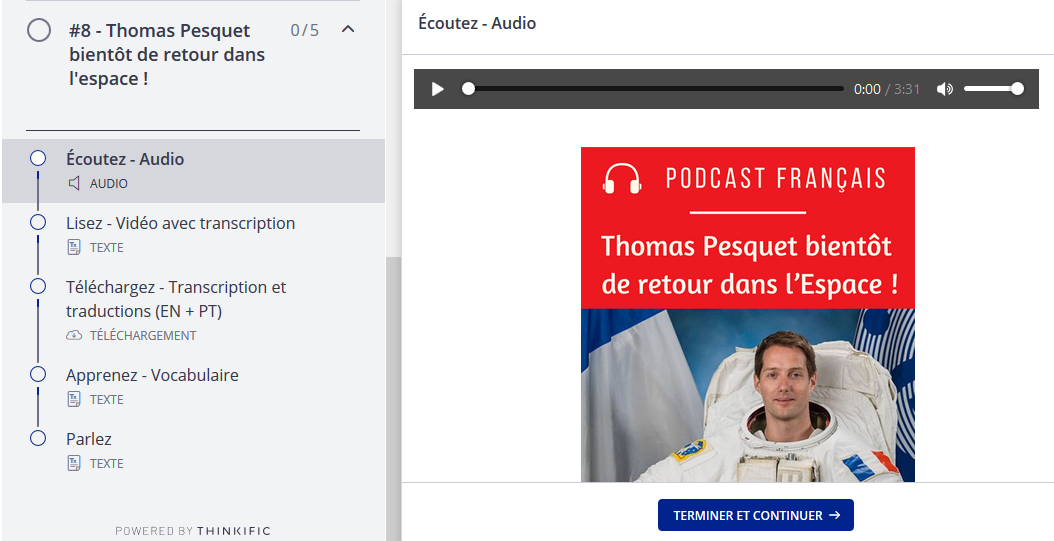Screen dimensions: 1054x541
Task: Mute the audio player speaker icon
Action: click(944, 89)
